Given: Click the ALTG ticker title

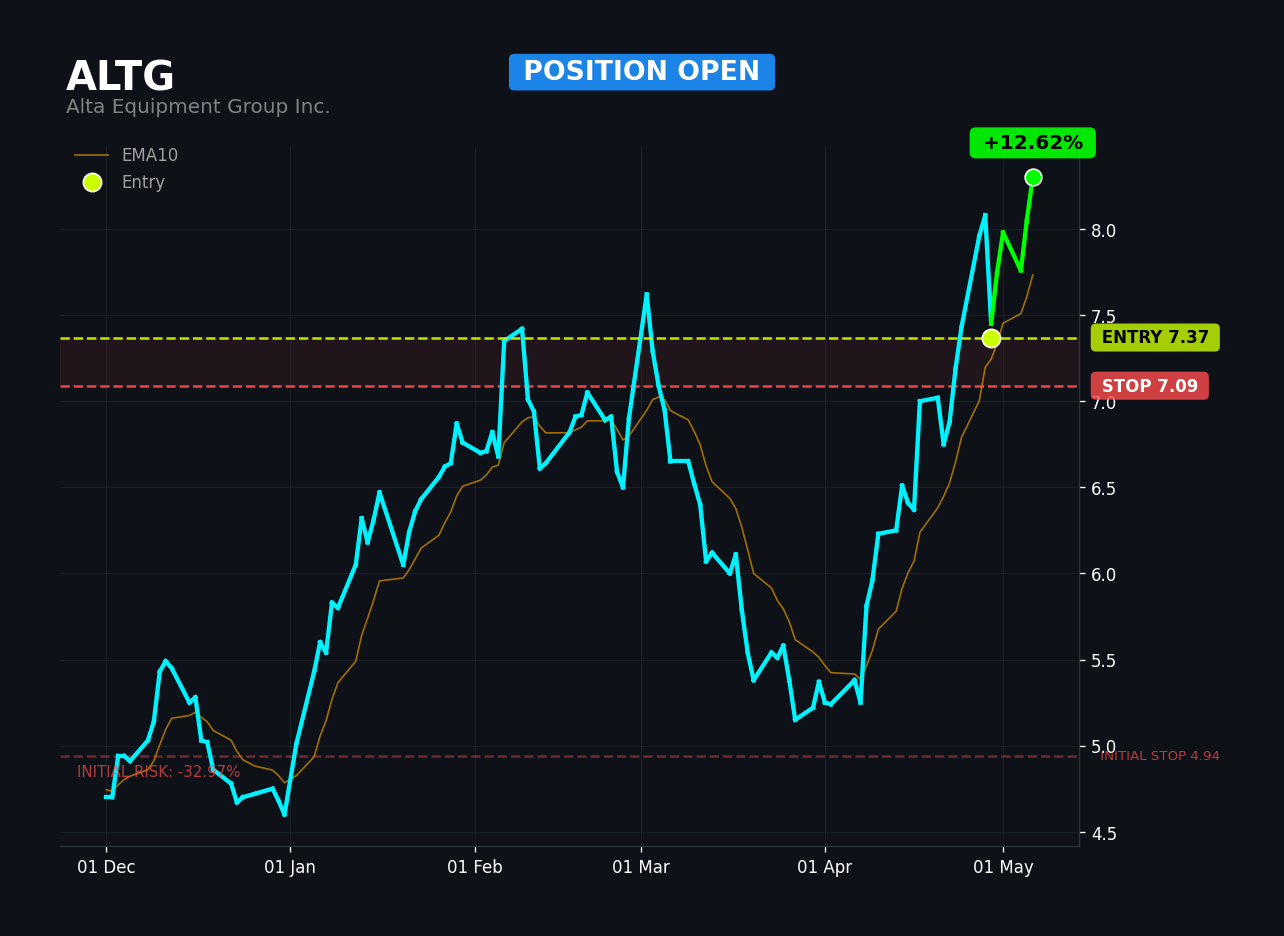Looking at the screenshot, I should click(120, 78).
